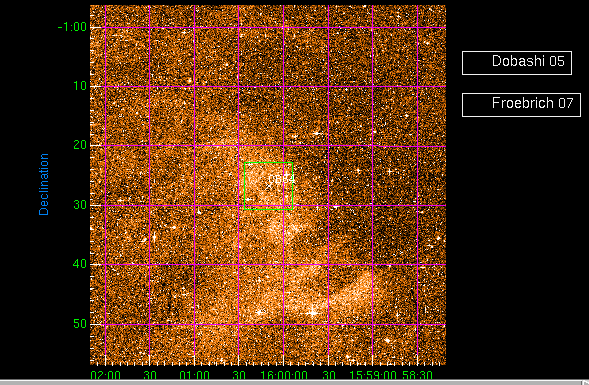Click the -1:00 declination tick label

(72, 27)
